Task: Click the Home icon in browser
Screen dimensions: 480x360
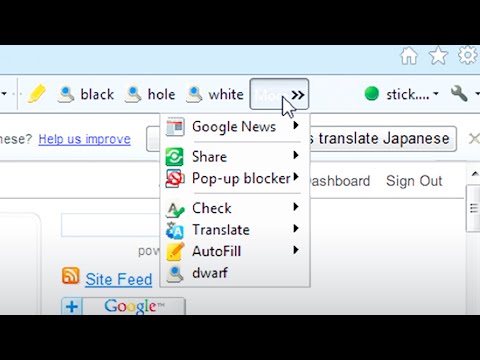Action: 409,56
